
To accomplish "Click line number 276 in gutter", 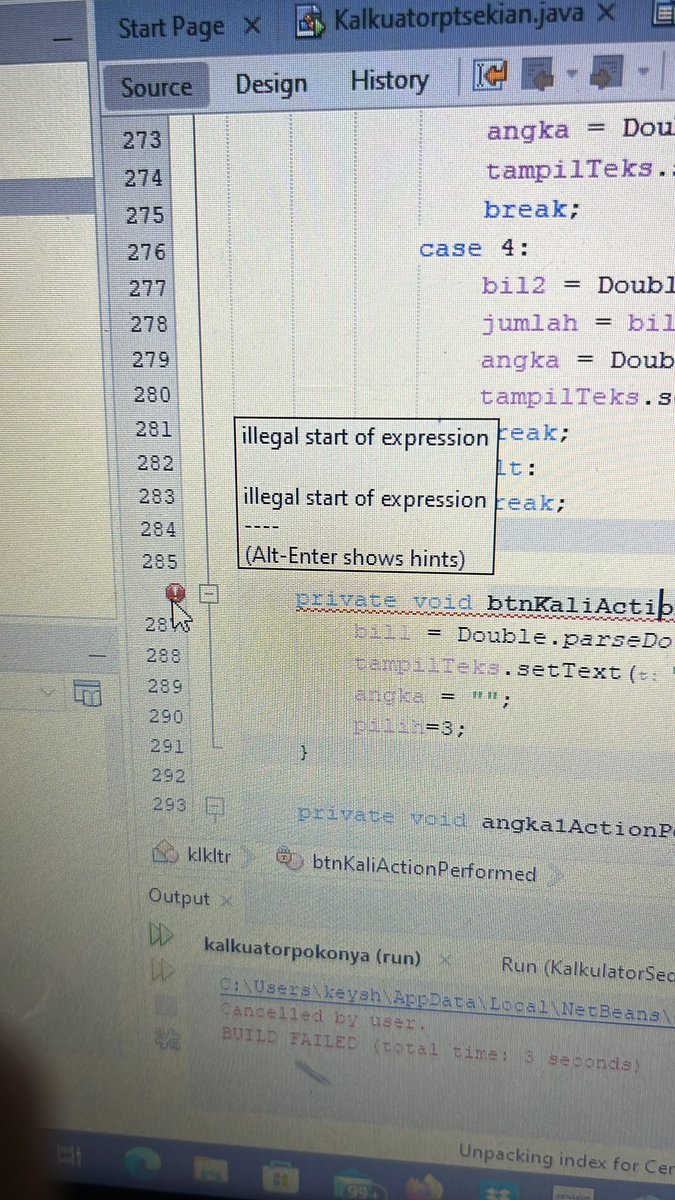I will (x=146, y=251).
